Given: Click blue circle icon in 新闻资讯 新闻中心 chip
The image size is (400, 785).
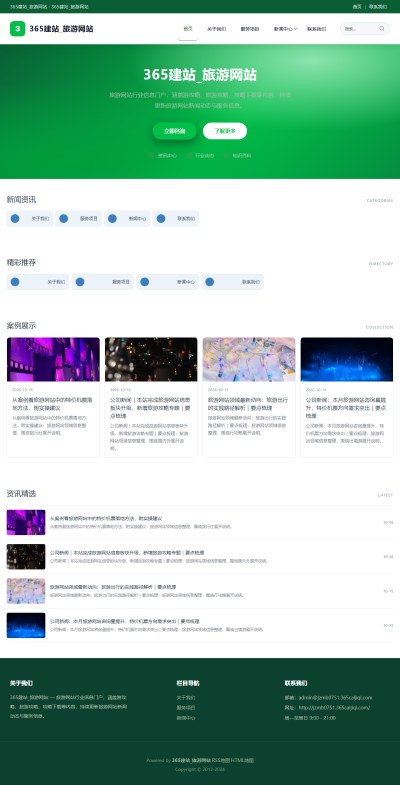Looking at the screenshot, I should [x=112, y=218].
